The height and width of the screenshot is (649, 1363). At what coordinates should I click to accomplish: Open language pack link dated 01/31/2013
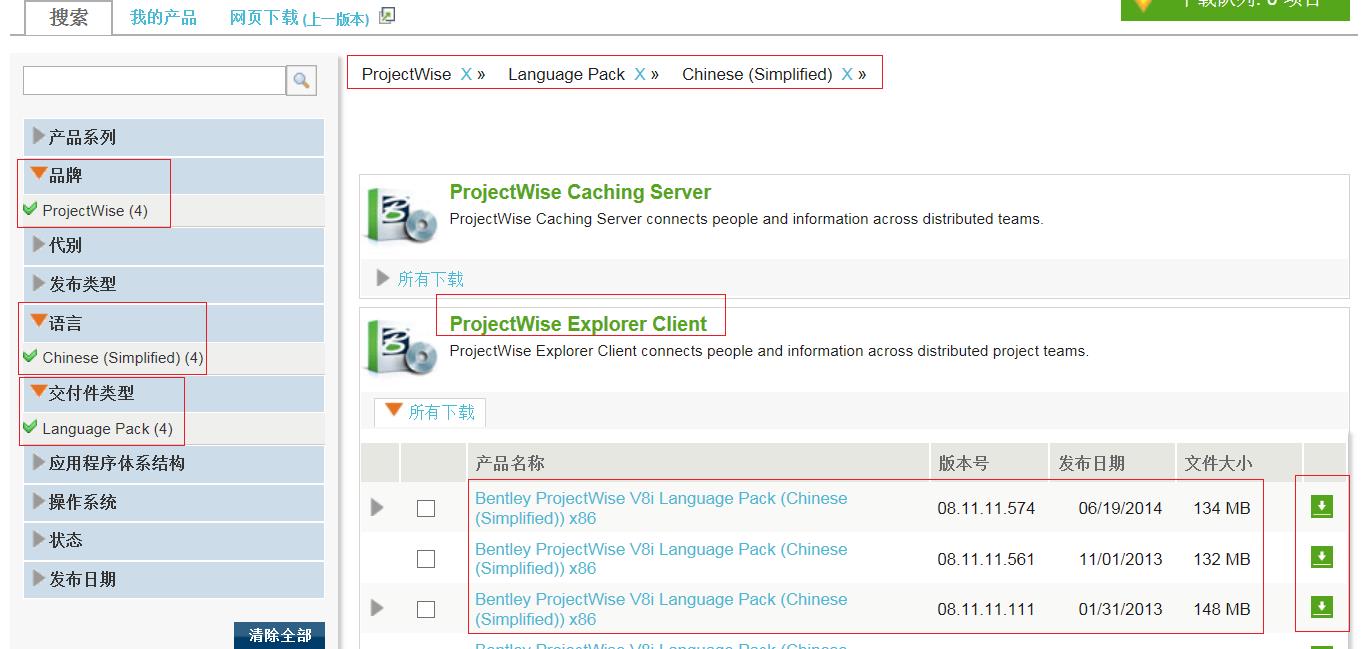pos(661,609)
